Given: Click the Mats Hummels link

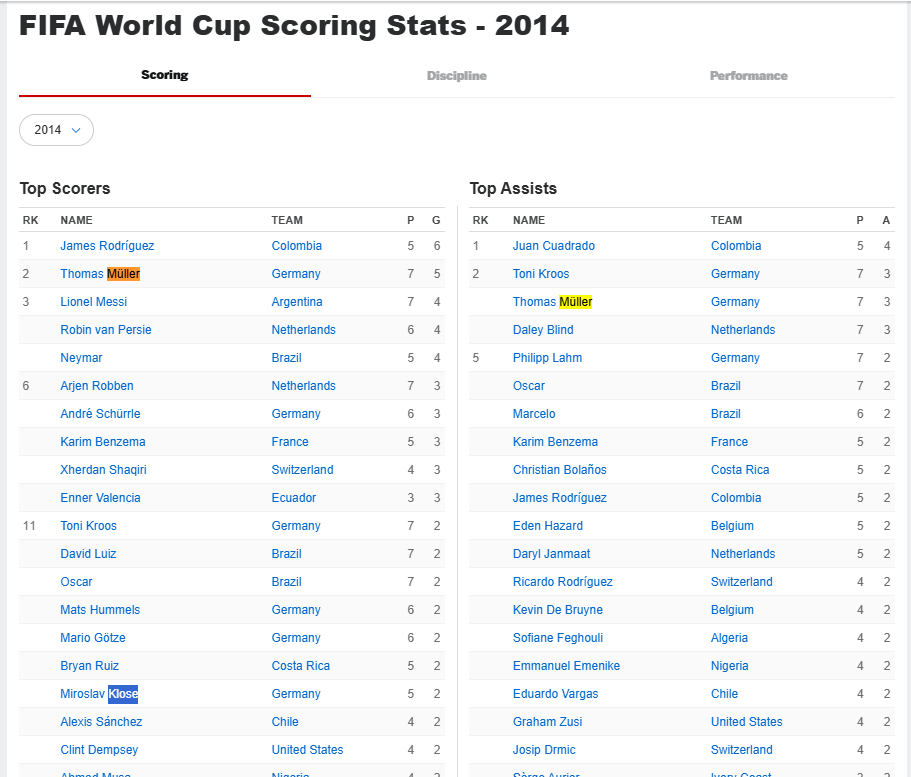Looking at the screenshot, I should (x=100, y=610).
